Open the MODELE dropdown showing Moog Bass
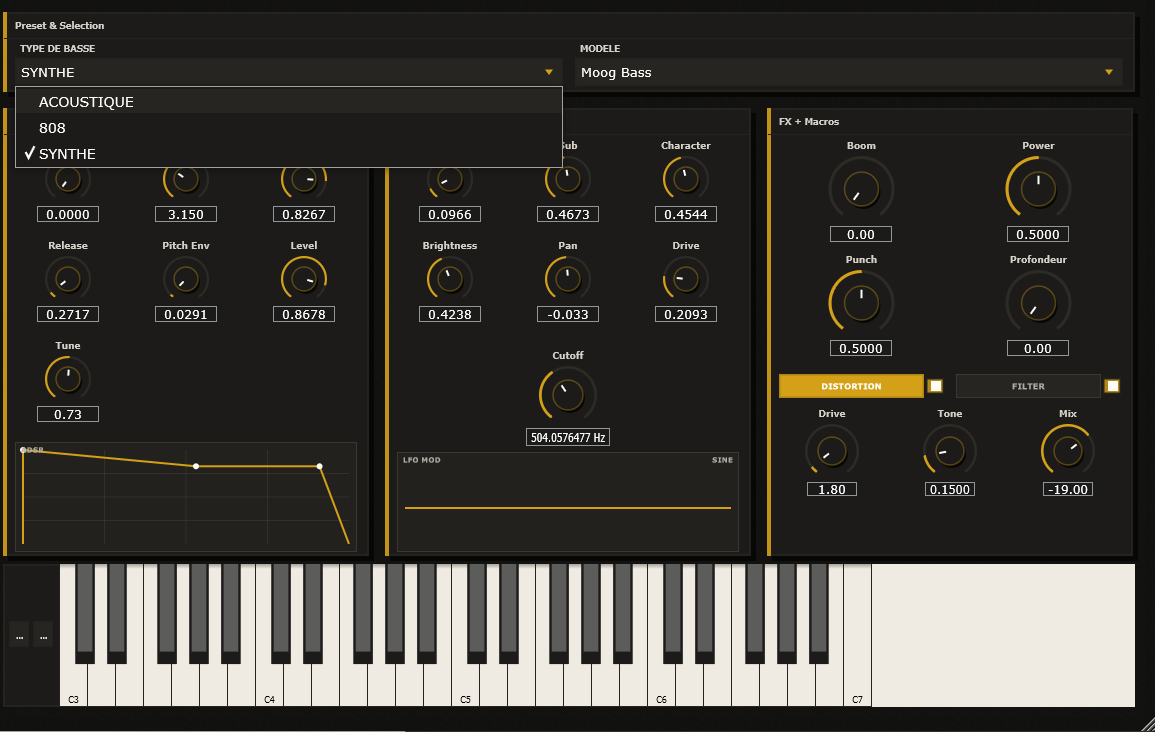The height and width of the screenshot is (732, 1155). [848, 72]
